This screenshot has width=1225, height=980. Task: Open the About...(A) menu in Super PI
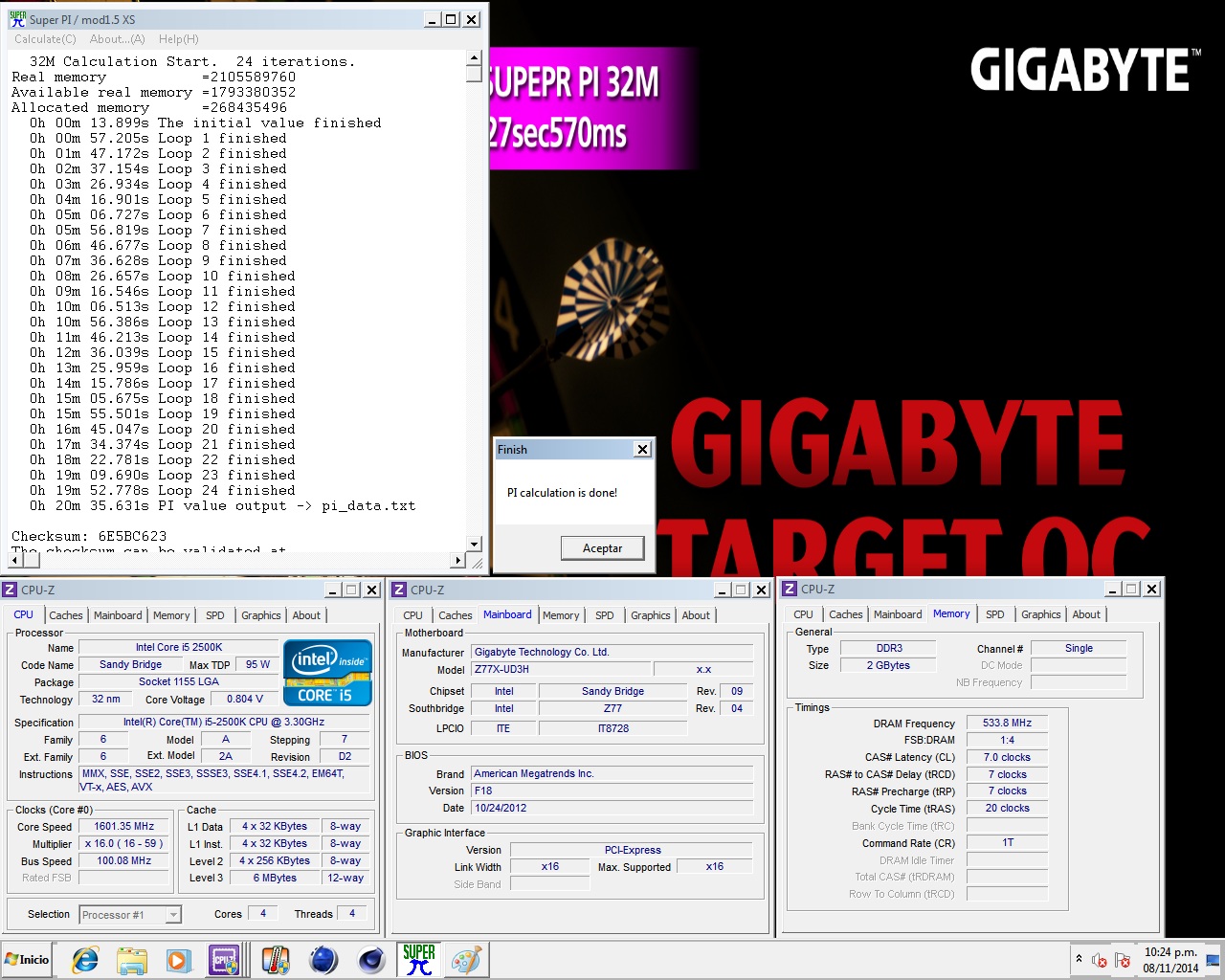click(x=117, y=39)
